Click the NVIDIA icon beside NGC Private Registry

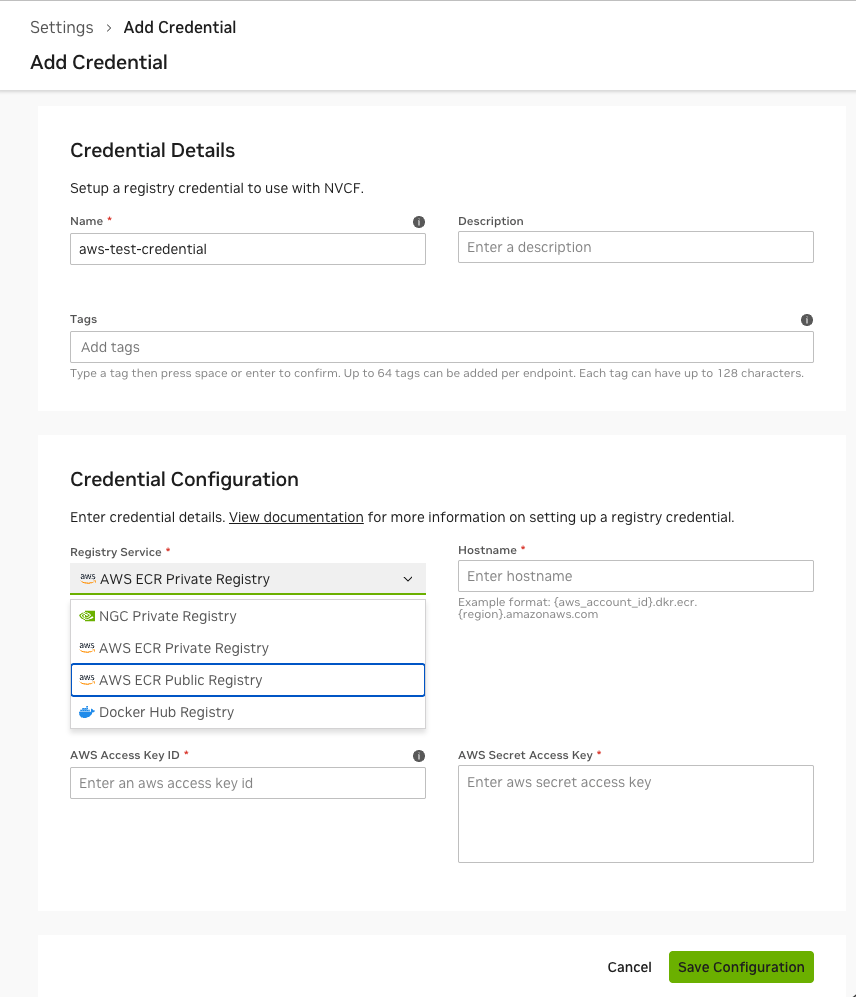coord(88,616)
